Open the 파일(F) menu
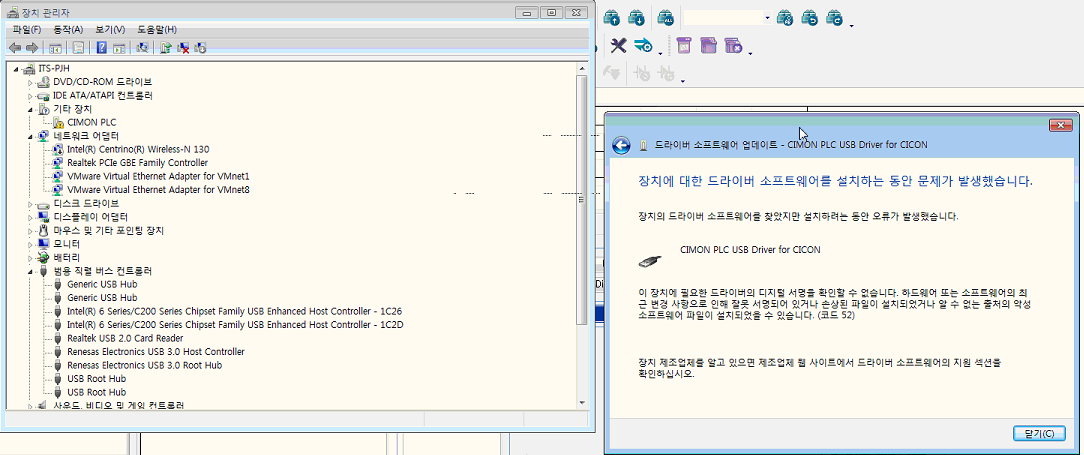1084x455 pixels. [x=27, y=30]
